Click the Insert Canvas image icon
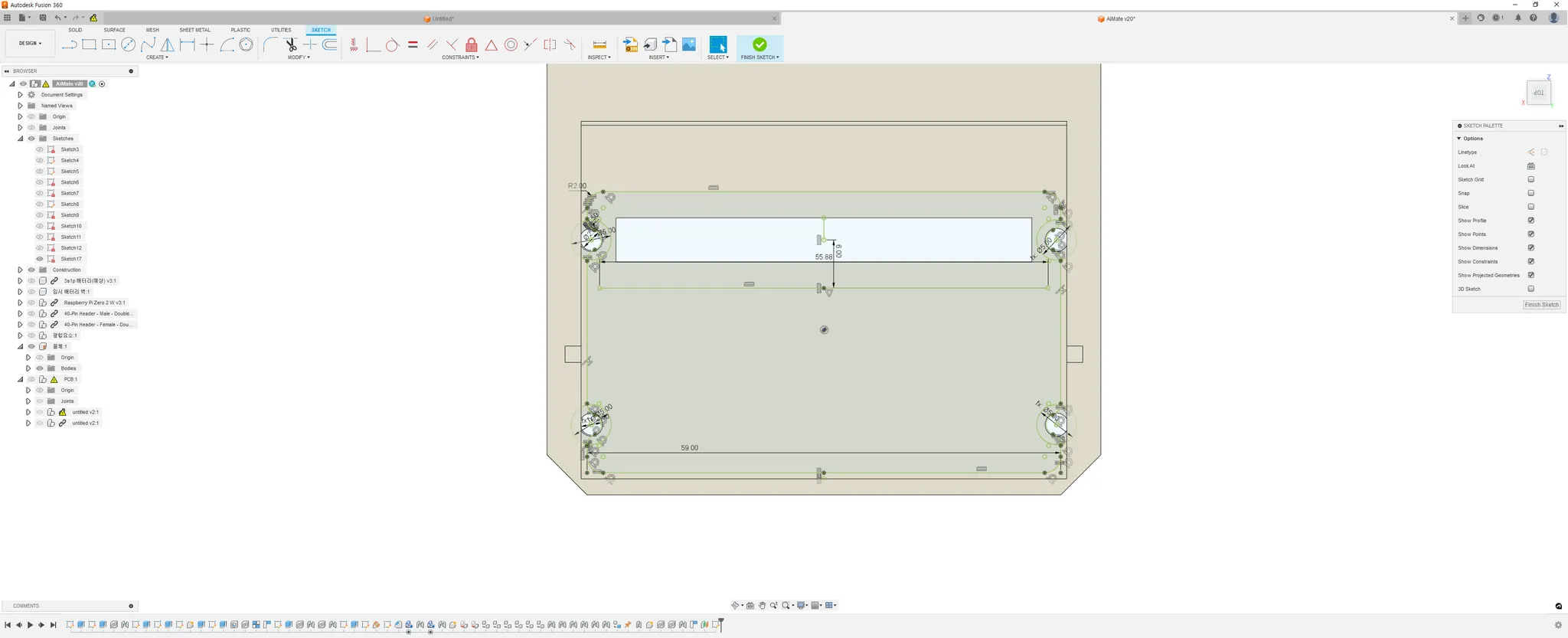Viewport: 1568px width, 638px height. [x=689, y=44]
